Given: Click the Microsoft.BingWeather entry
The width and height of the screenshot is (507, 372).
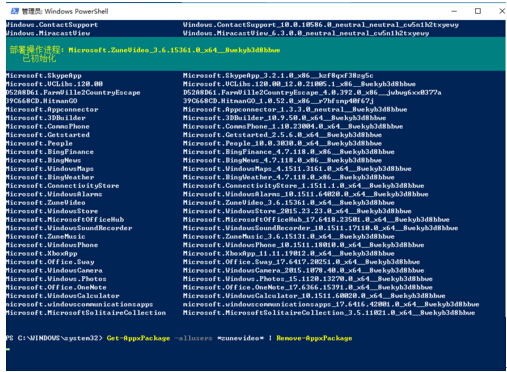Looking at the screenshot, I should [50, 177].
